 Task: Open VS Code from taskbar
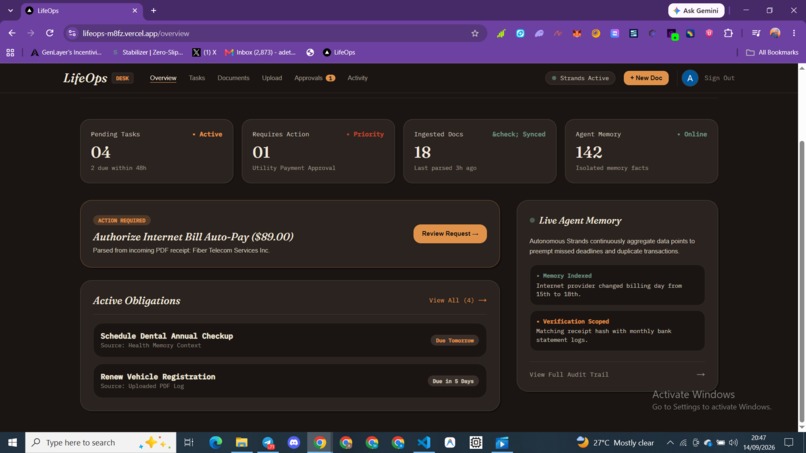pyautogui.click(x=424, y=442)
